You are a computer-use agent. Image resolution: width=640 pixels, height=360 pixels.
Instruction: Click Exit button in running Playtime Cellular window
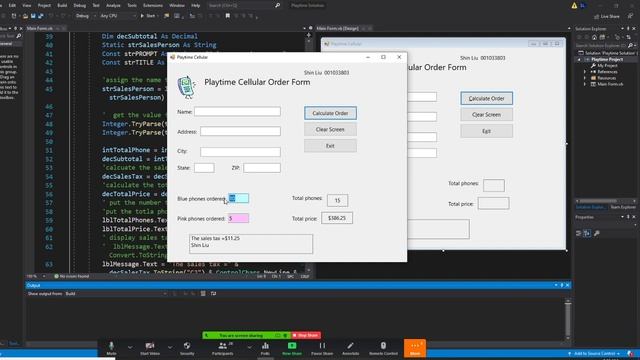pos(330,146)
